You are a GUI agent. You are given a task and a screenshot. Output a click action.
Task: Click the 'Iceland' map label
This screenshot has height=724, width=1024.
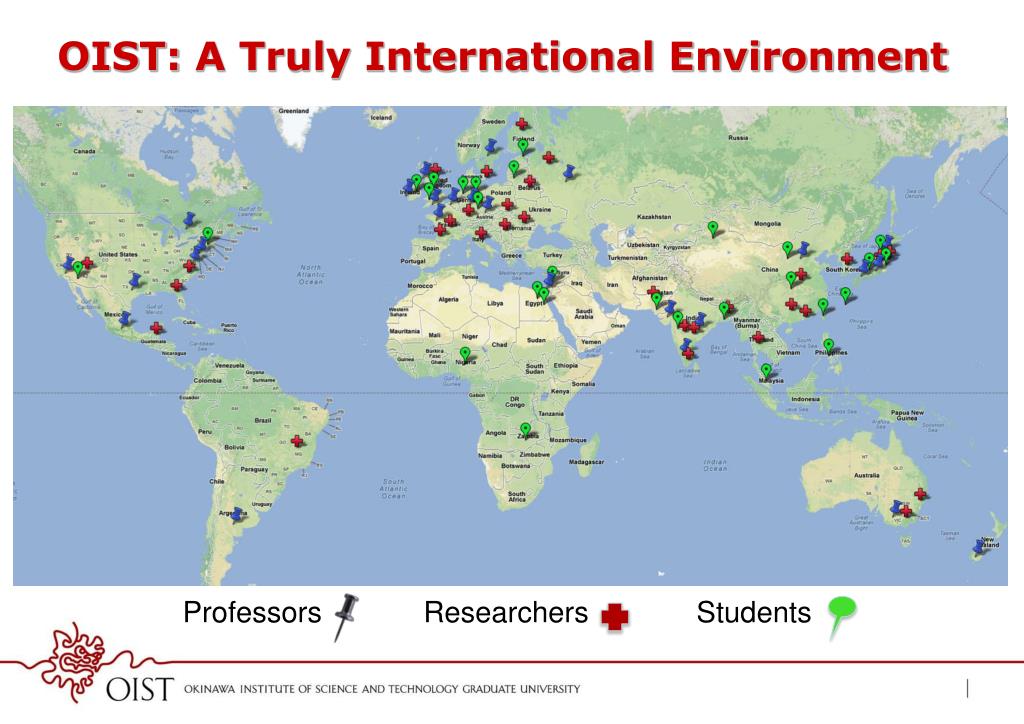pyautogui.click(x=381, y=118)
